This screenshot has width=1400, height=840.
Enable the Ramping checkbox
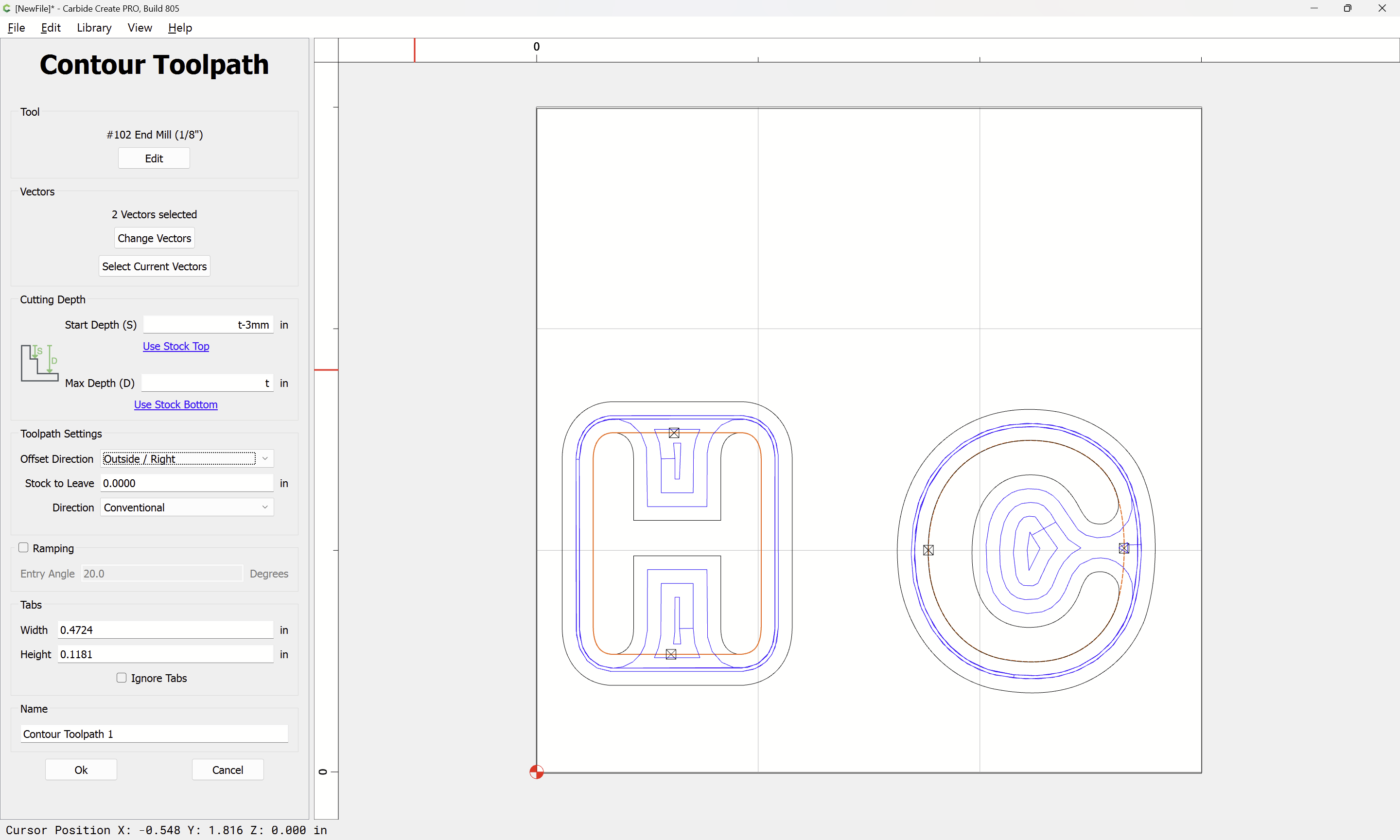23,547
